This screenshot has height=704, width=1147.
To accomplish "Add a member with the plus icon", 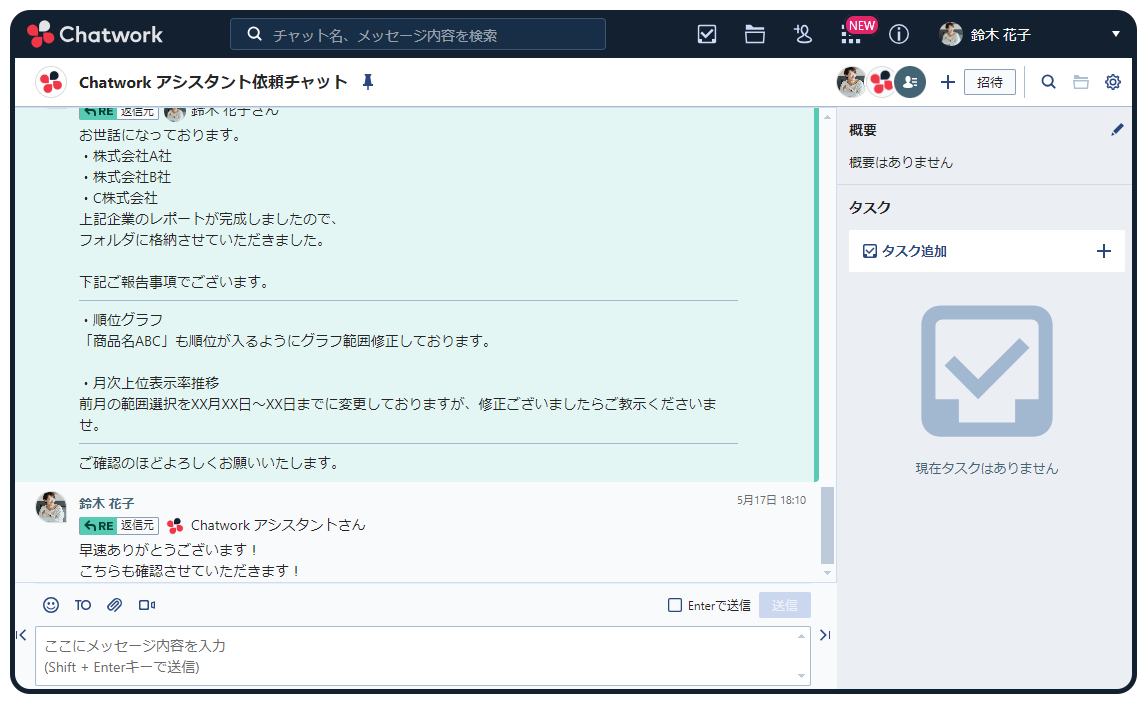I will coord(947,82).
